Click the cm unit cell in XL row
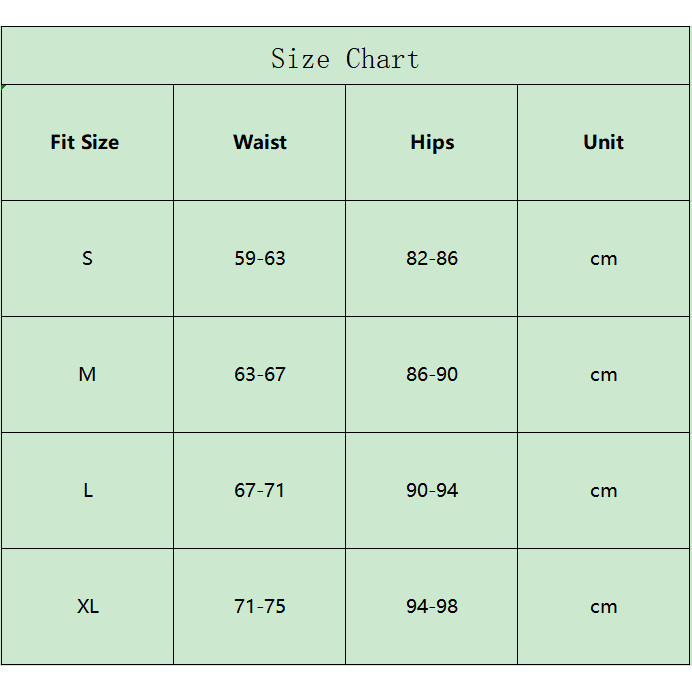692x692 pixels. click(603, 606)
